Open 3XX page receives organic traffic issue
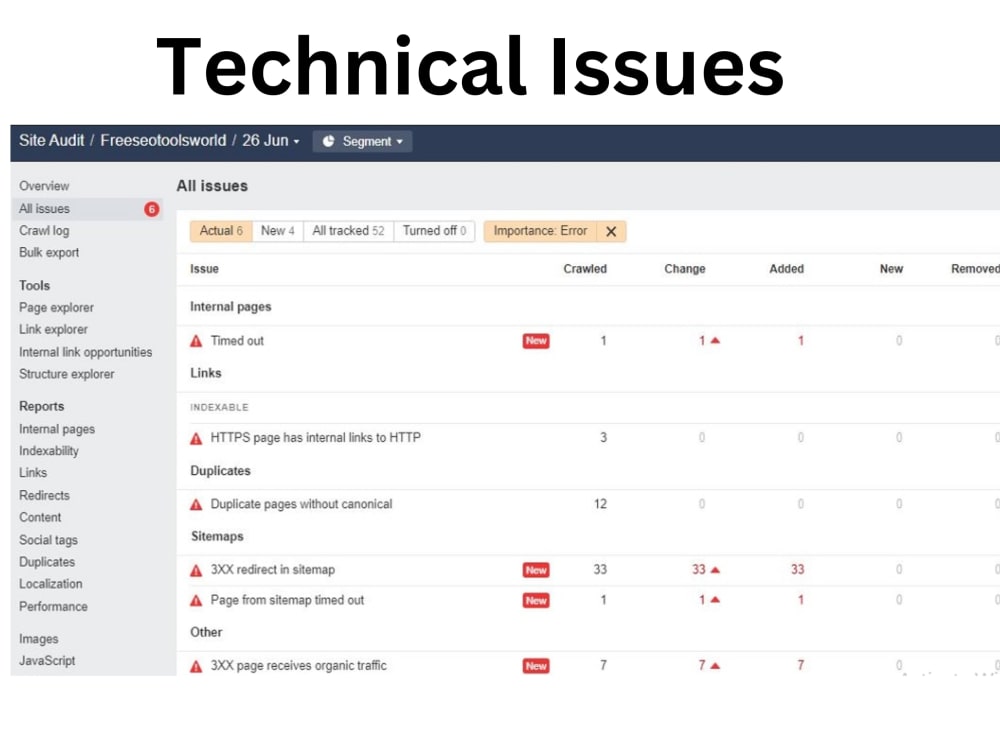 pyautogui.click(x=299, y=666)
